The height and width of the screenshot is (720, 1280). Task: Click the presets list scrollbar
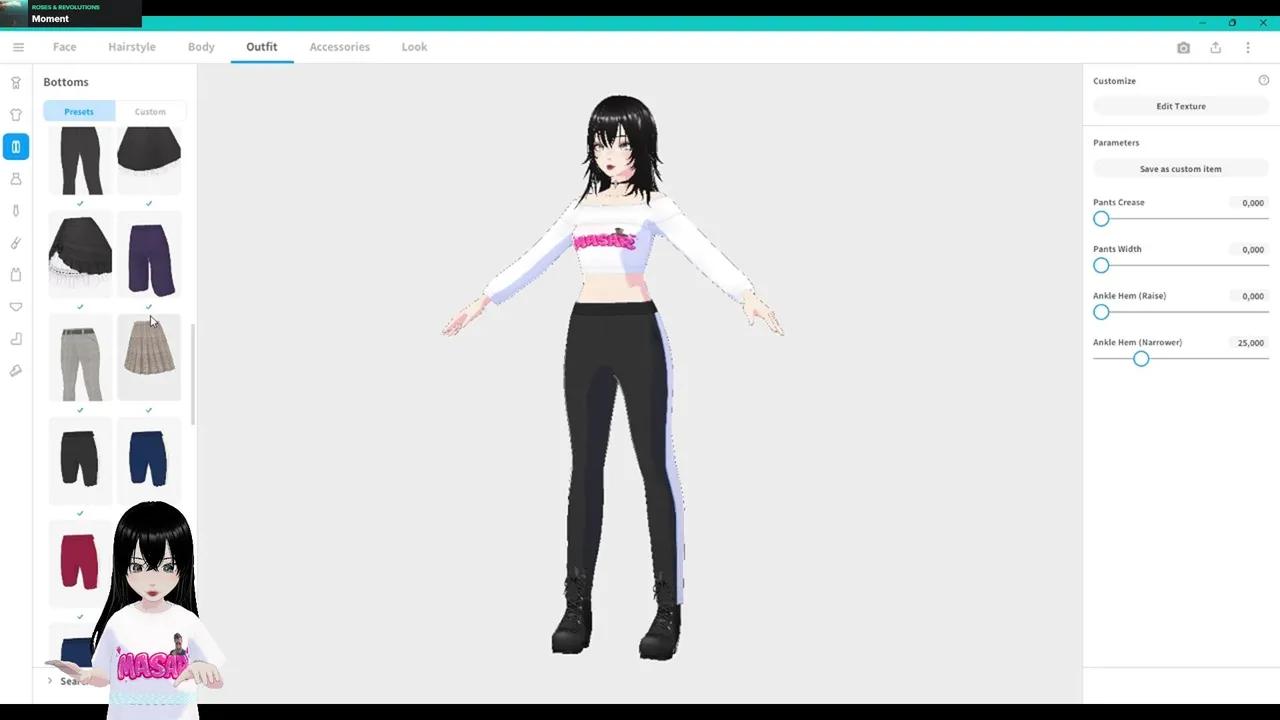(192, 375)
